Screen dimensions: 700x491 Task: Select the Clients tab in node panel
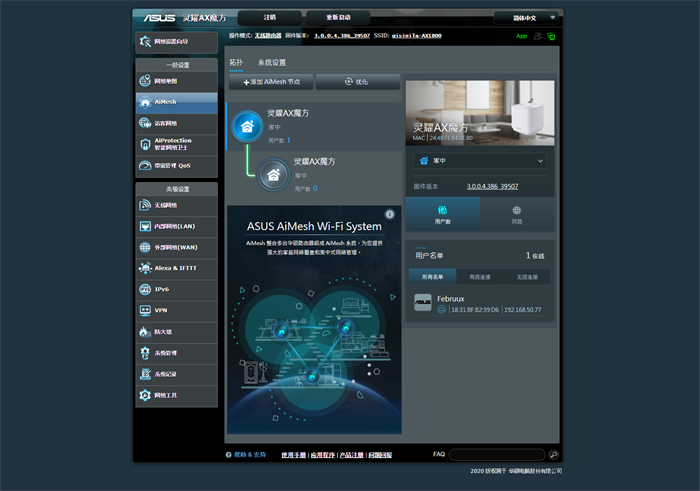(x=443, y=215)
